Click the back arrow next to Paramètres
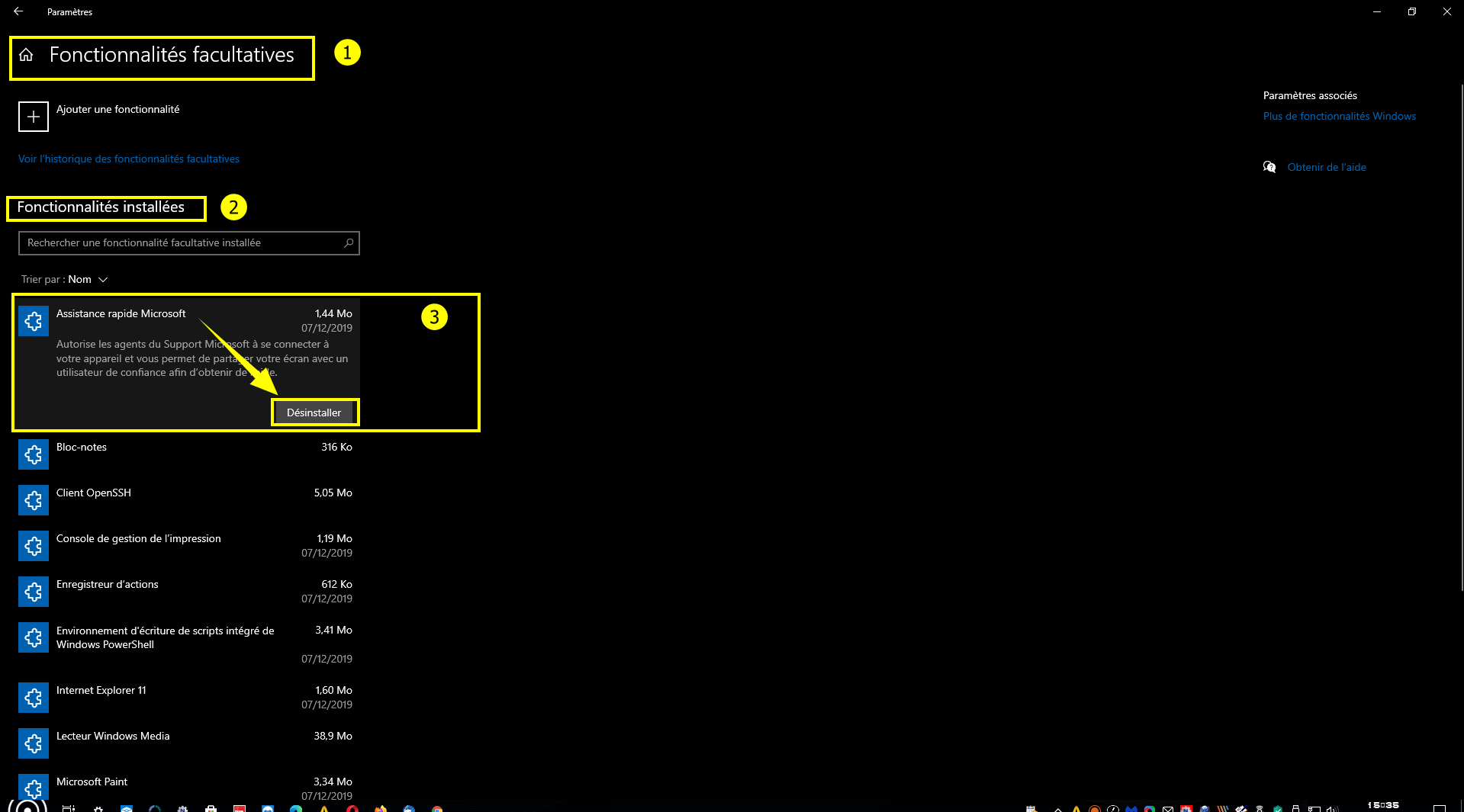1464x812 pixels. (x=18, y=11)
